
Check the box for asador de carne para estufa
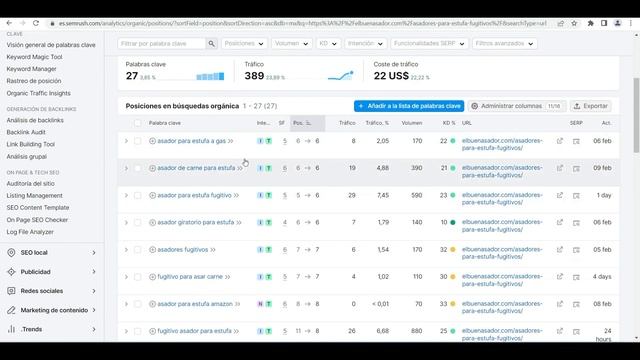point(138,168)
